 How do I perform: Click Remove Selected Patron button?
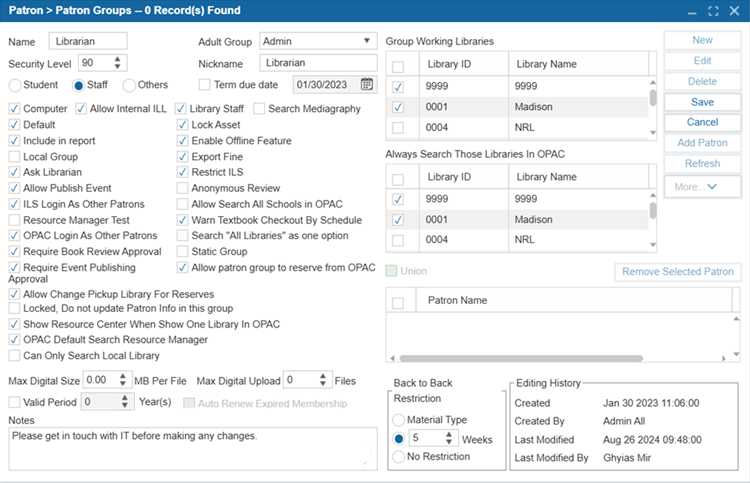pos(678,272)
